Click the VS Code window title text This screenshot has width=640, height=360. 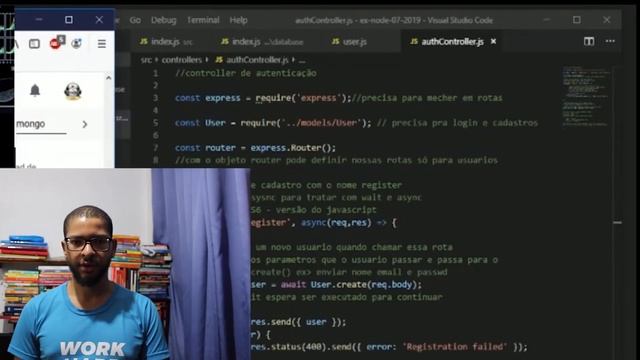pyautogui.click(x=394, y=20)
